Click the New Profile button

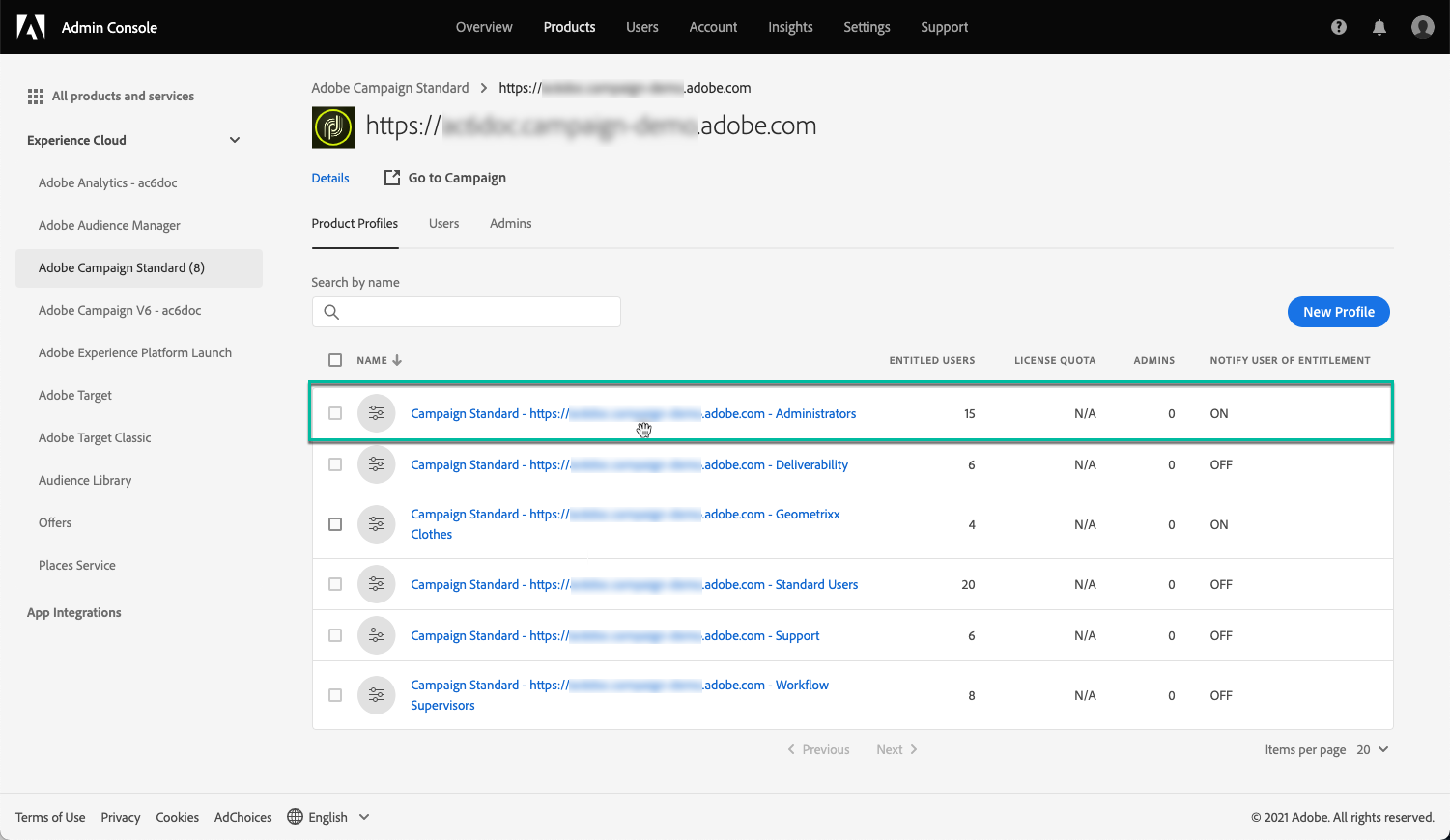pos(1339,312)
